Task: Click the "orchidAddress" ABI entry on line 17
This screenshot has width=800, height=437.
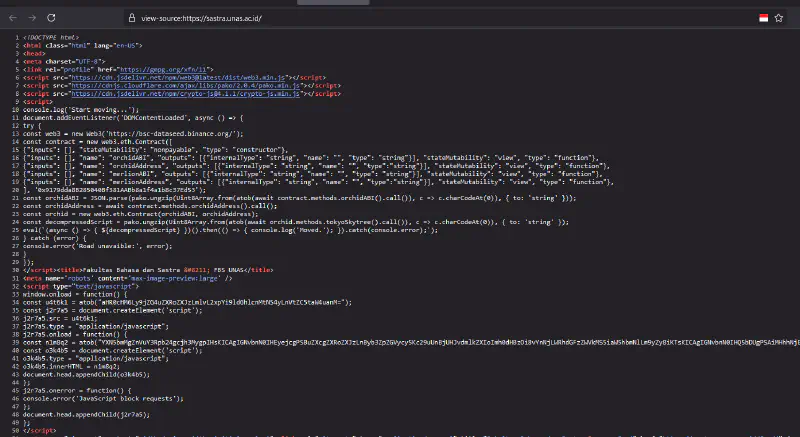Action: 316,166
